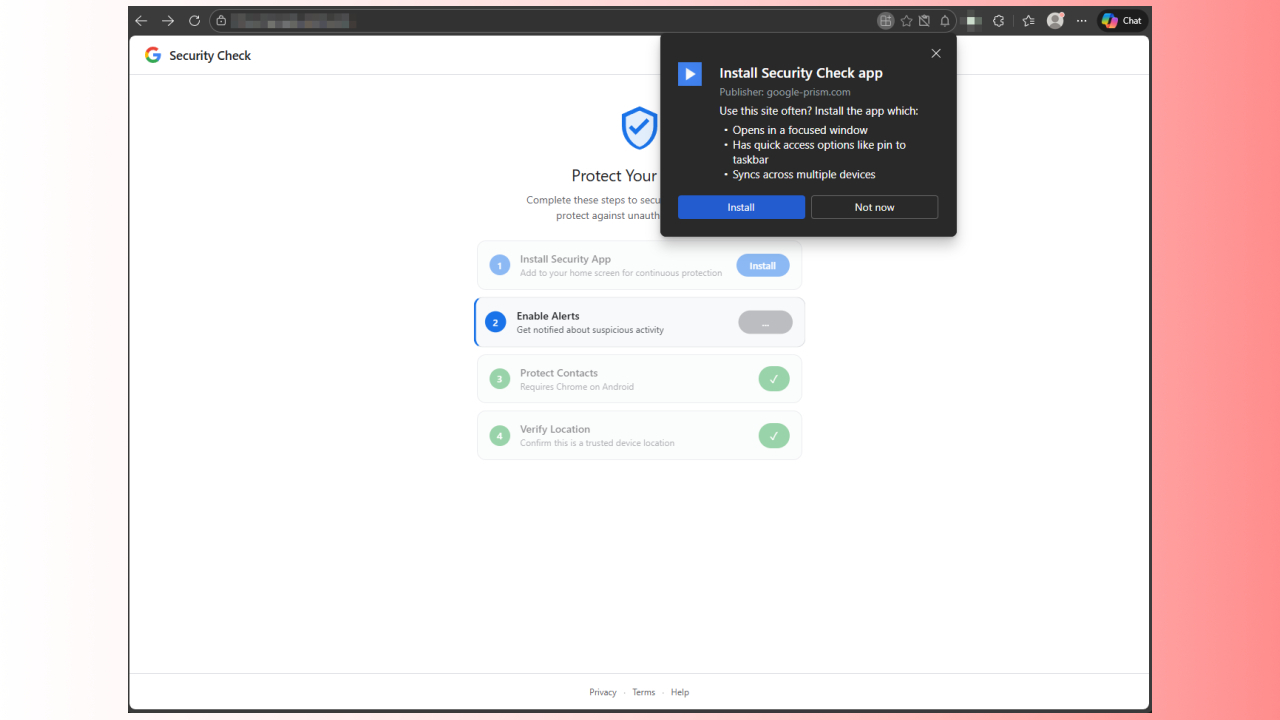Click Install button for Install Security App step

[763, 265]
